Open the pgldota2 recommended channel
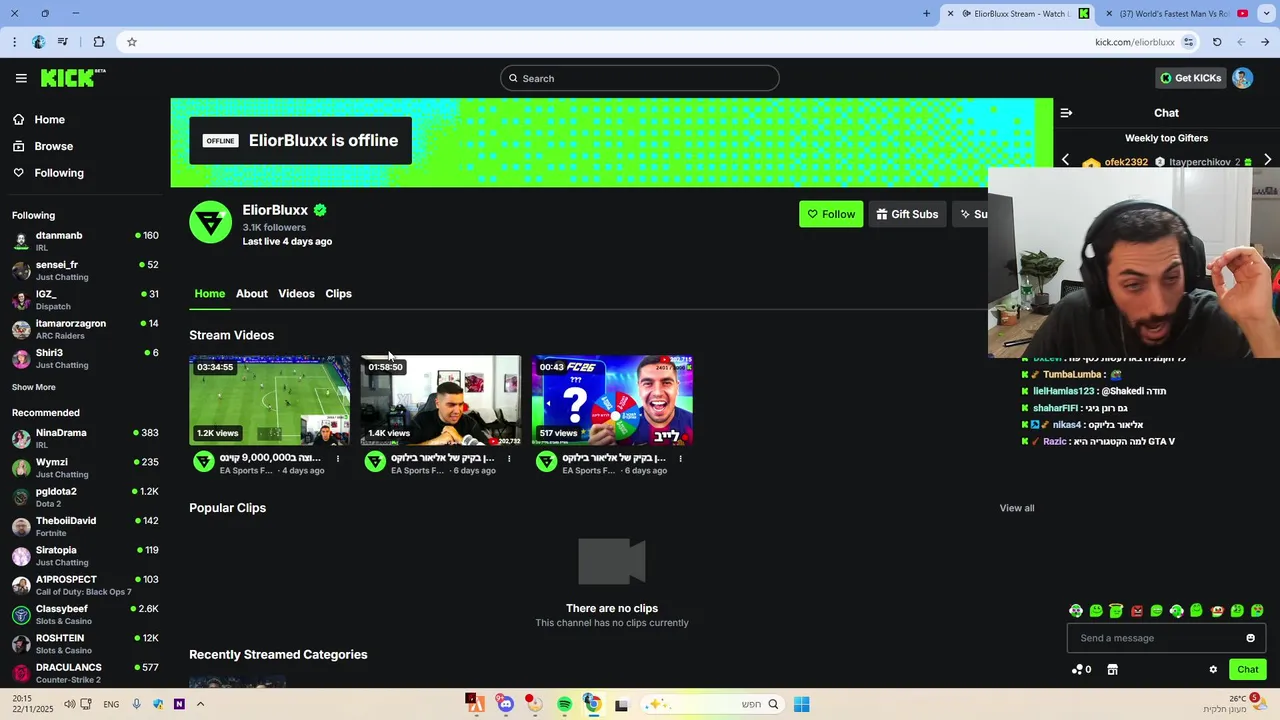 [x=85, y=497]
